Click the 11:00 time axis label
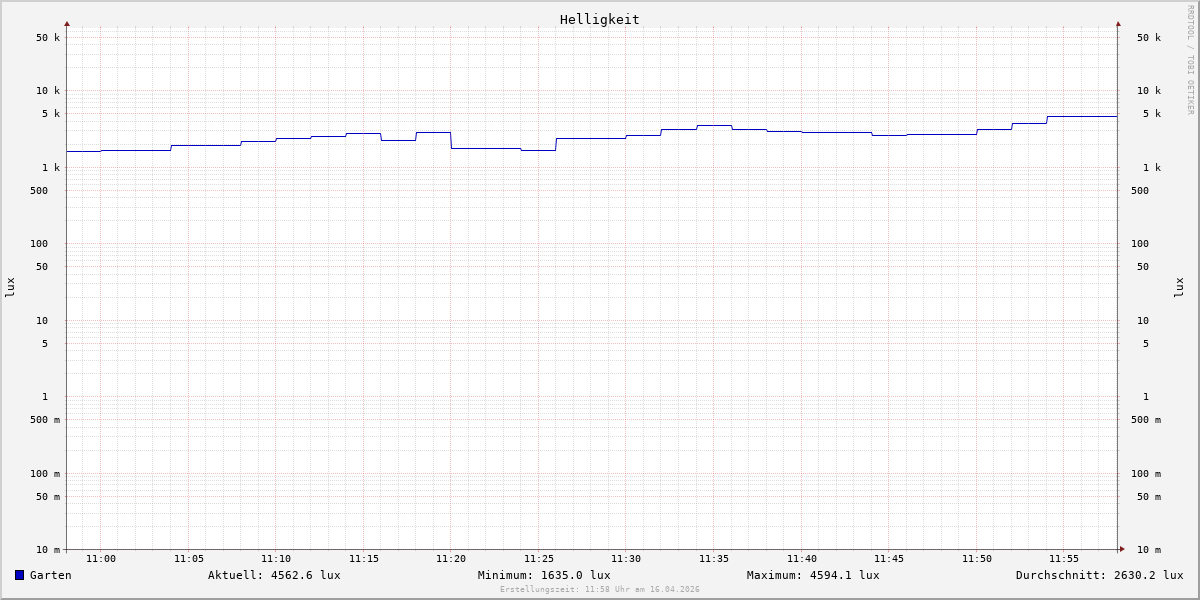Screen dimensions: 1200x600 (x=101, y=559)
